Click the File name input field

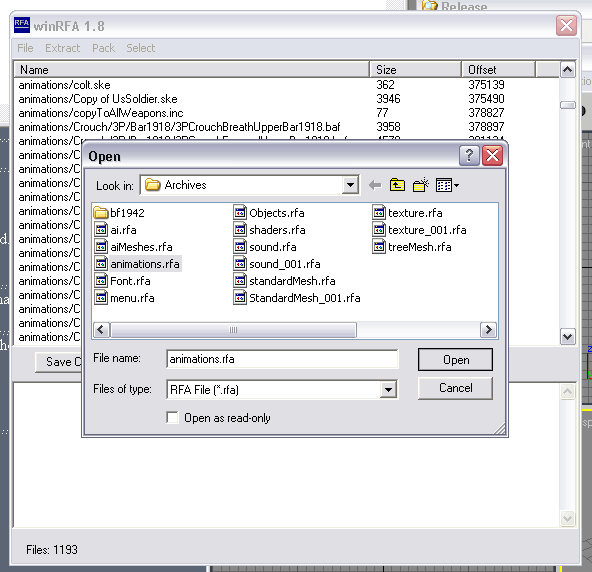282,359
